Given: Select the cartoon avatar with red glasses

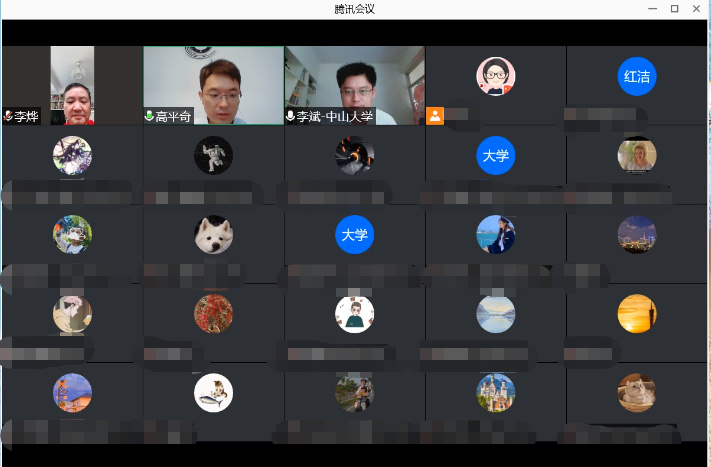Looking at the screenshot, I should pyautogui.click(x=495, y=77).
